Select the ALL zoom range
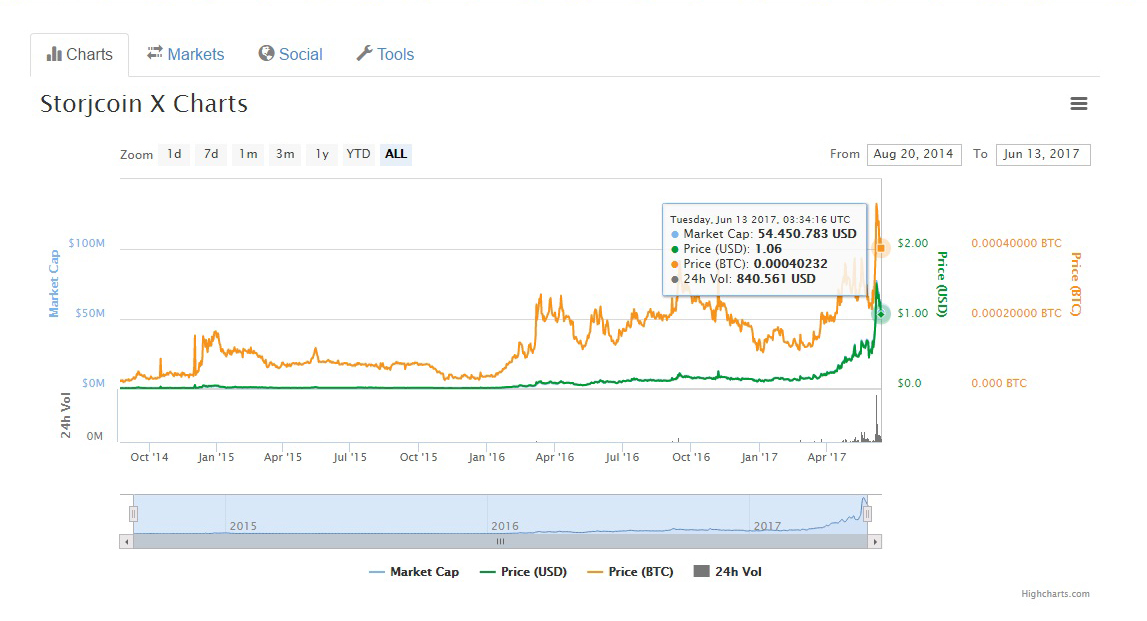Viewport: 1147px width, 621px height. [396, 154]
